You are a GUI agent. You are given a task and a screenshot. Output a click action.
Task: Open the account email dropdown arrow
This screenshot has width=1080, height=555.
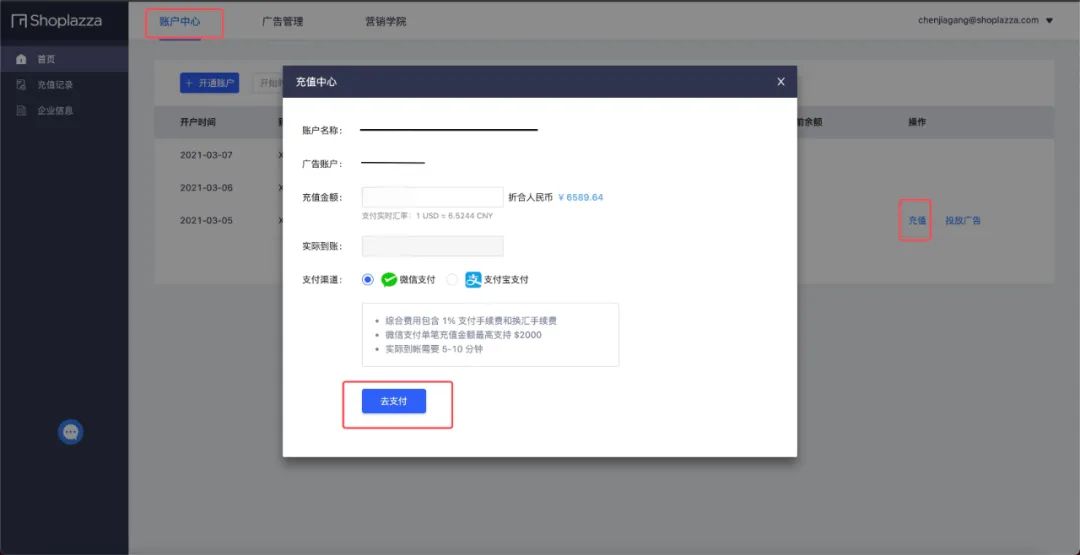[x=1049, y=21]
